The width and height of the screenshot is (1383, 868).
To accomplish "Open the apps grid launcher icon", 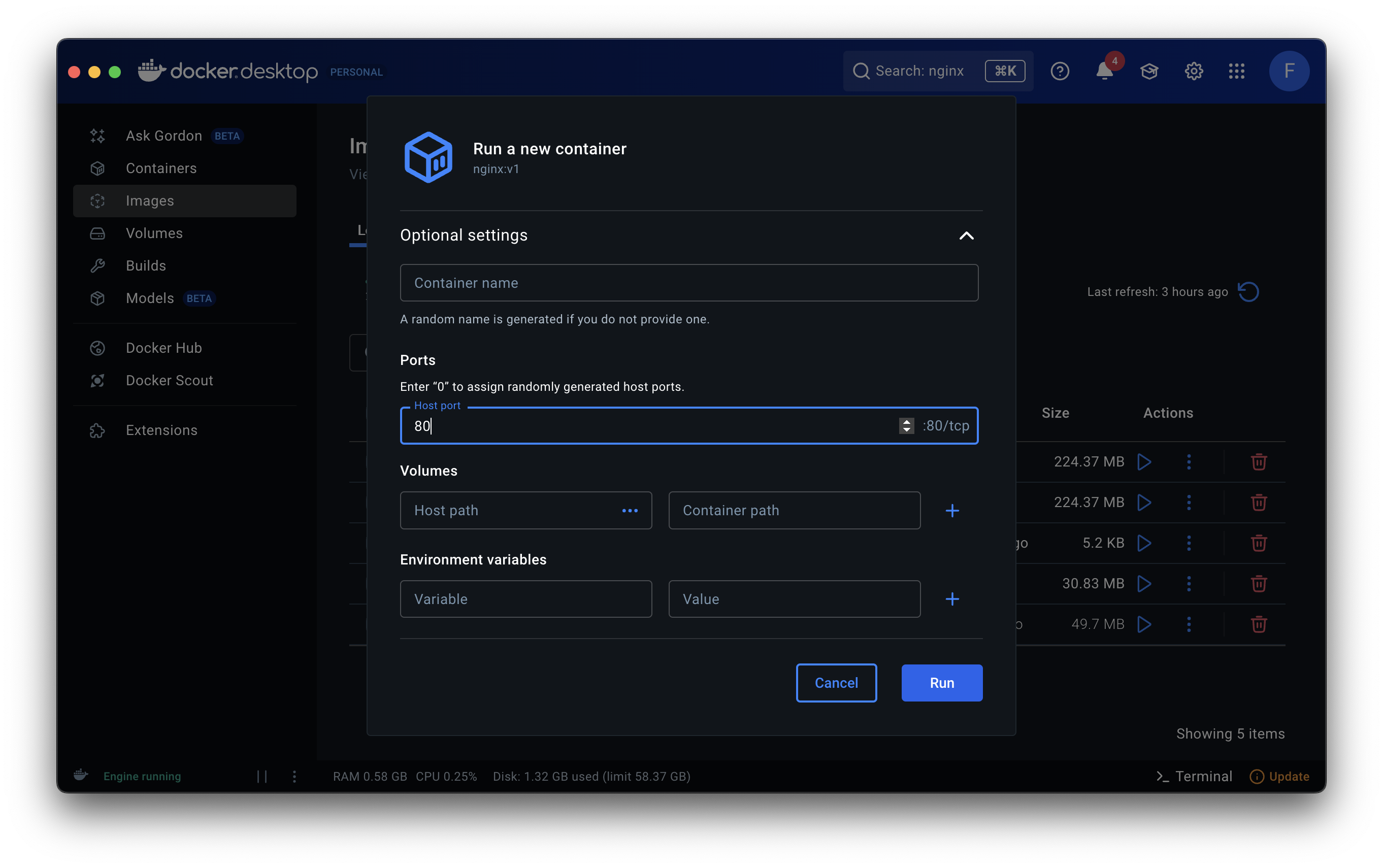I will point(1237,71).
